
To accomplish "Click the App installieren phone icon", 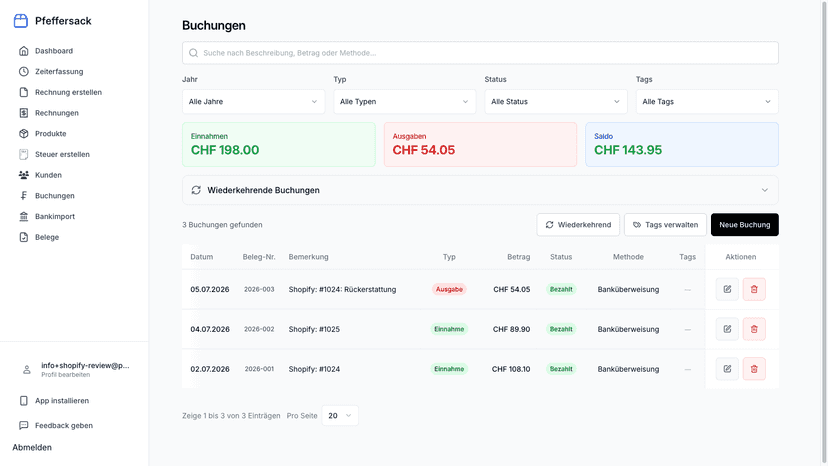I will 24,400.
